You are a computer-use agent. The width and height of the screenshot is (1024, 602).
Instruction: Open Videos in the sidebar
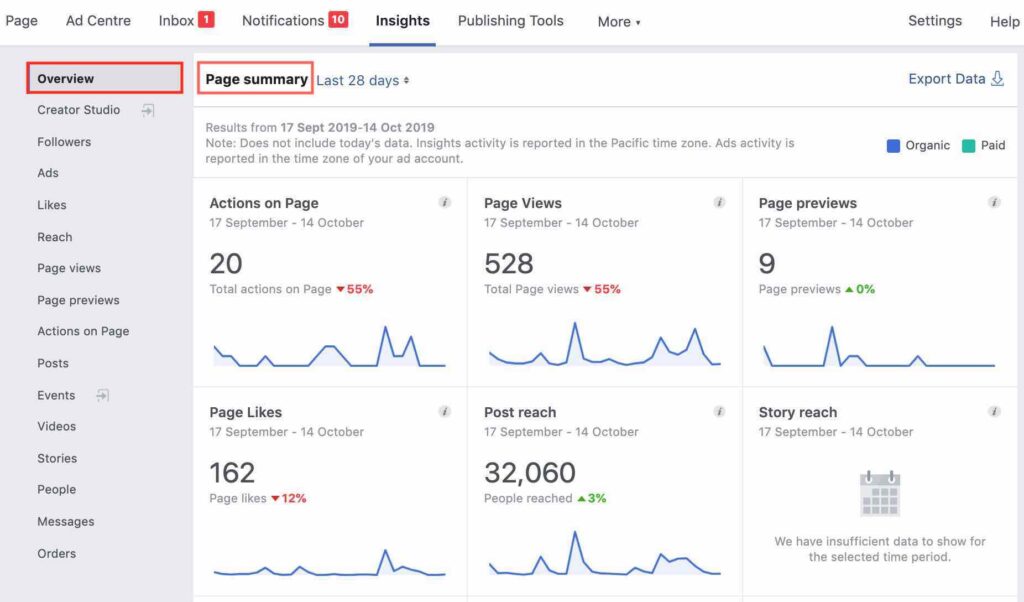(x=57, y=426)
